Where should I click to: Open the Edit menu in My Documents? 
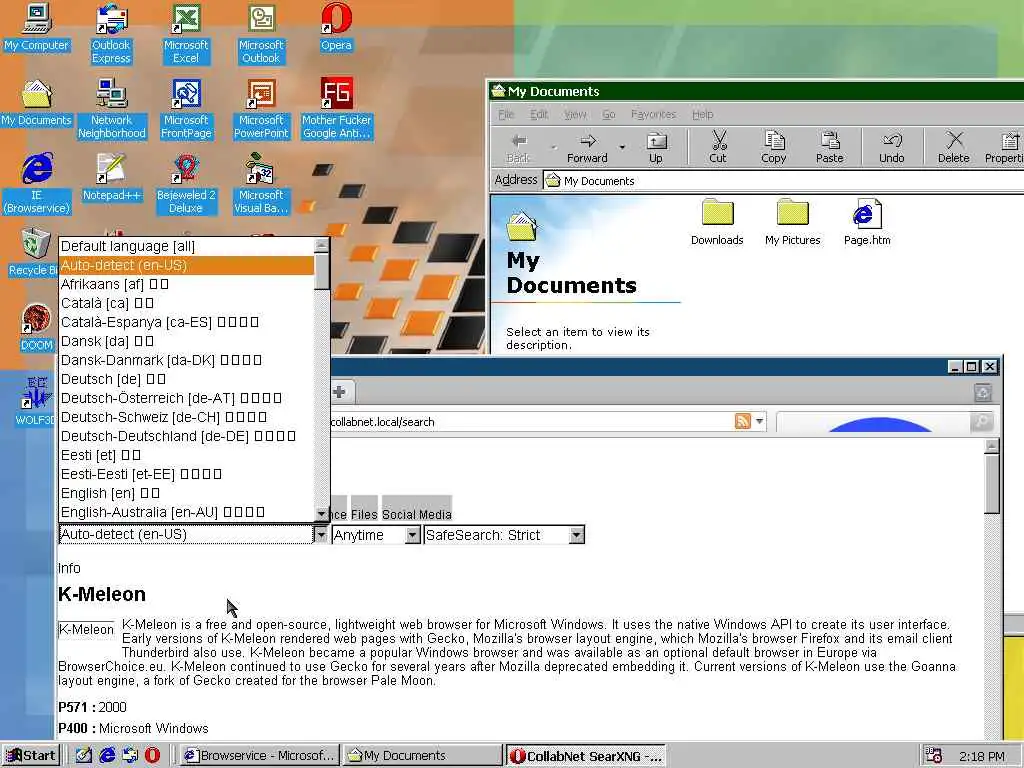pos(539,114)
